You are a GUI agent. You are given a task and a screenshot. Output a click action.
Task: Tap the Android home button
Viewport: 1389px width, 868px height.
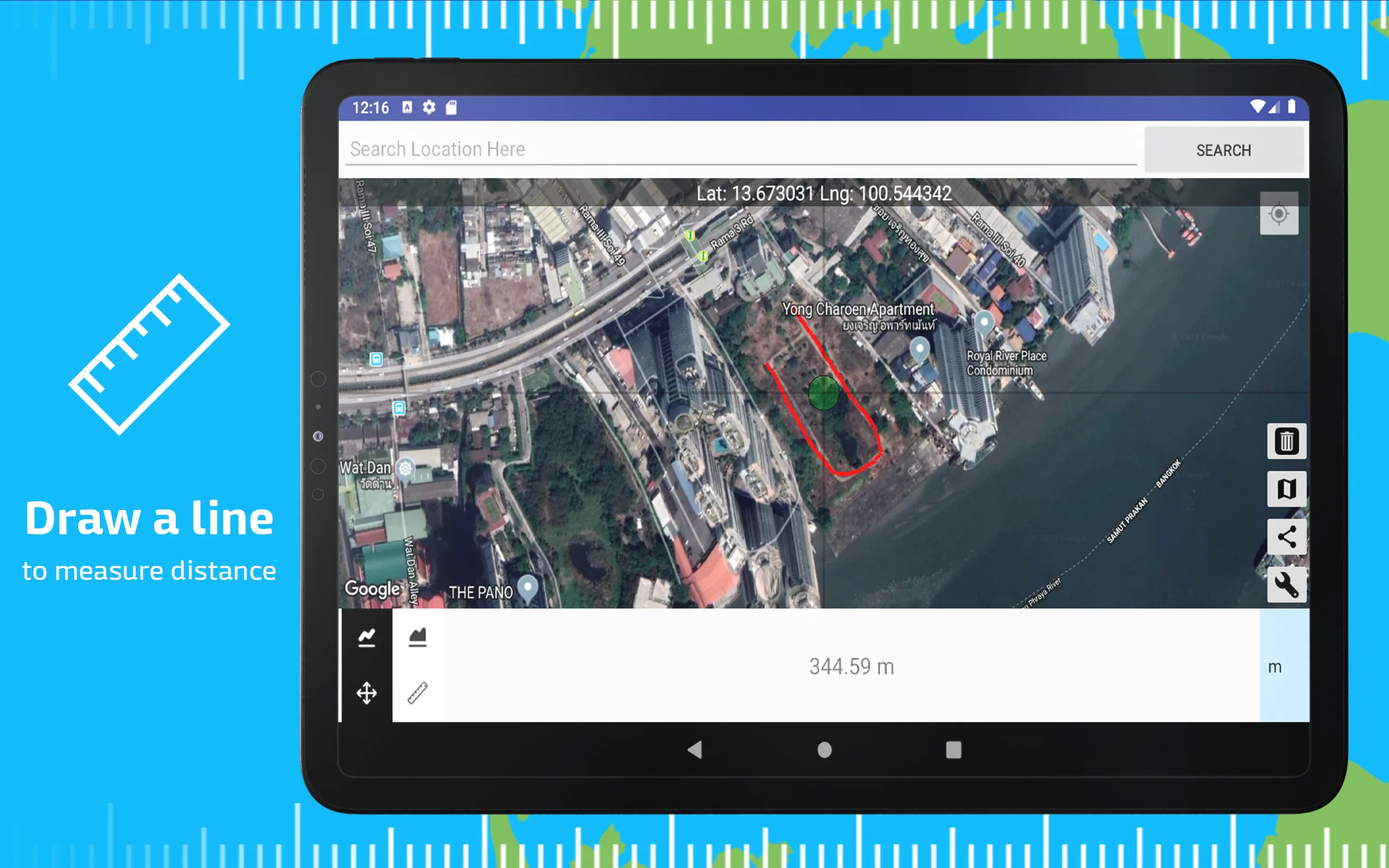pos(824,750)
